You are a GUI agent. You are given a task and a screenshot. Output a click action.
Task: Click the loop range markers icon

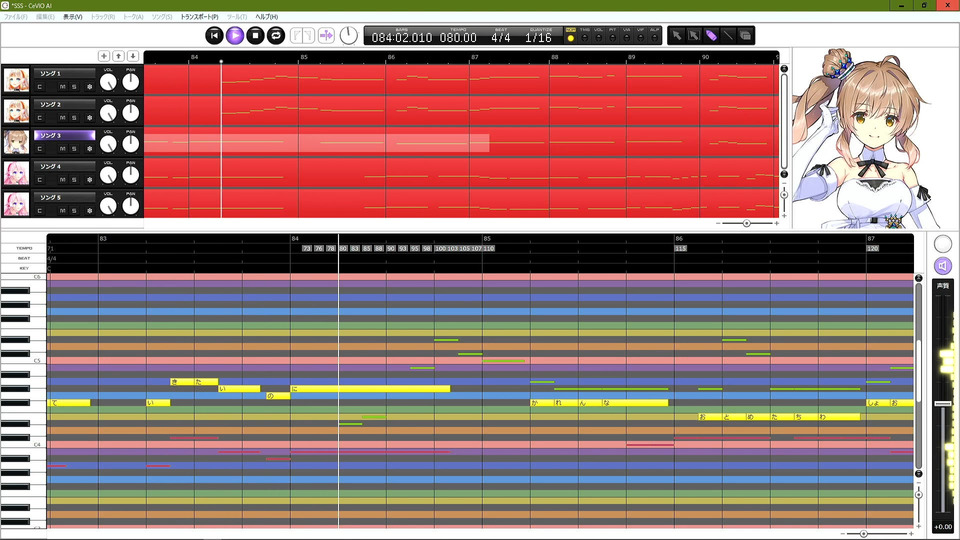coord(302,36)
